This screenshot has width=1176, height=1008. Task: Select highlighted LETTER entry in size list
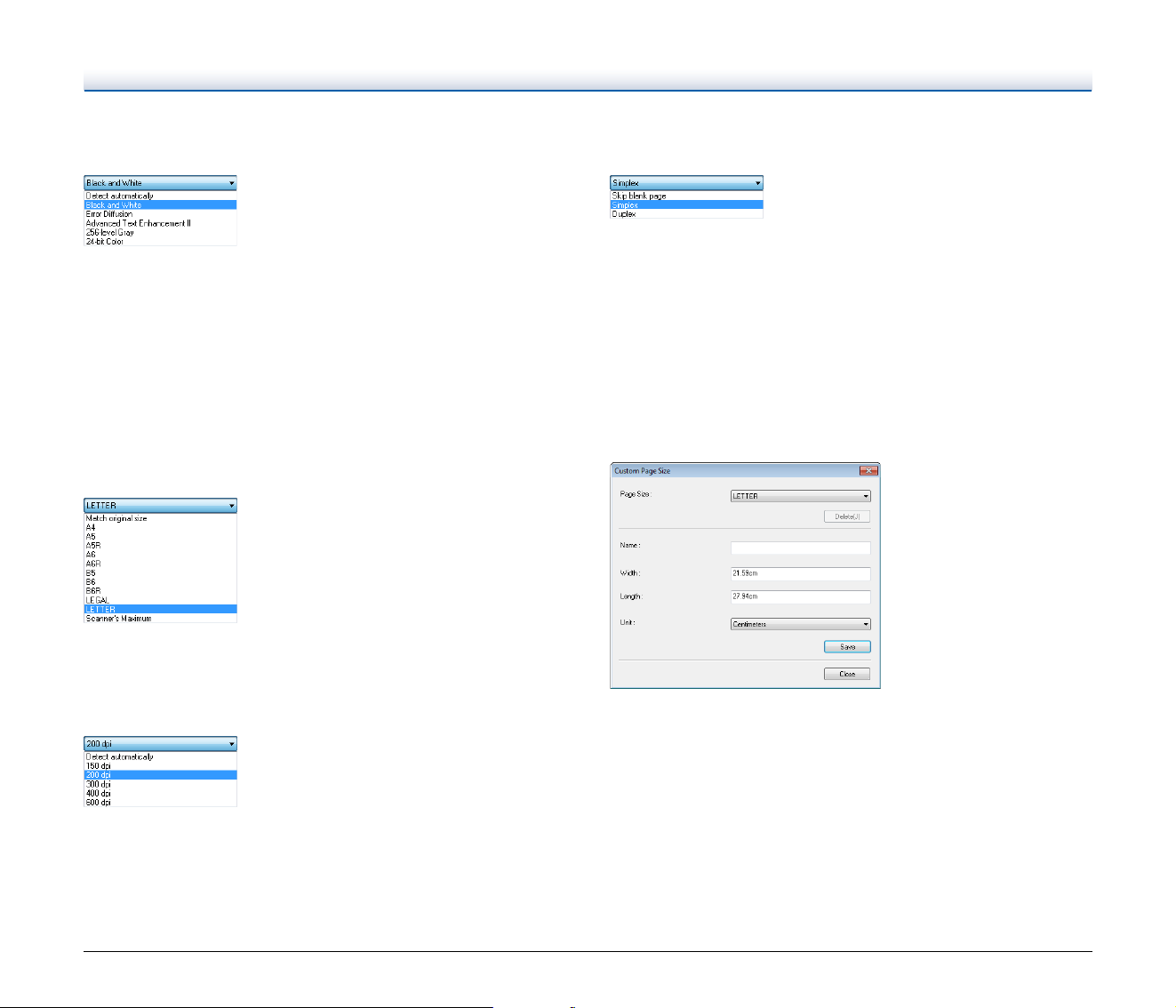[x=160, y=609]
